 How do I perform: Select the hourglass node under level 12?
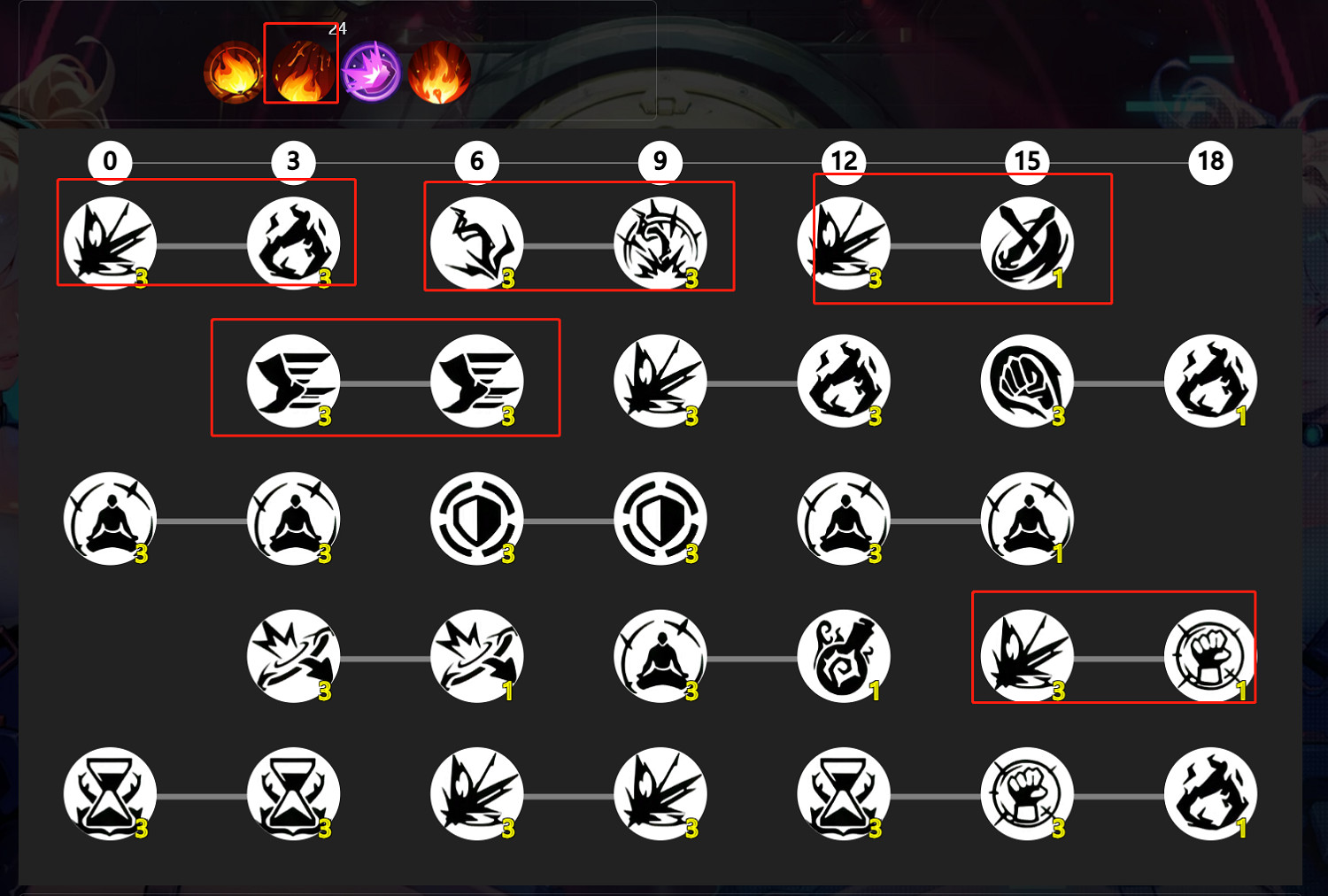pos(844,794)
